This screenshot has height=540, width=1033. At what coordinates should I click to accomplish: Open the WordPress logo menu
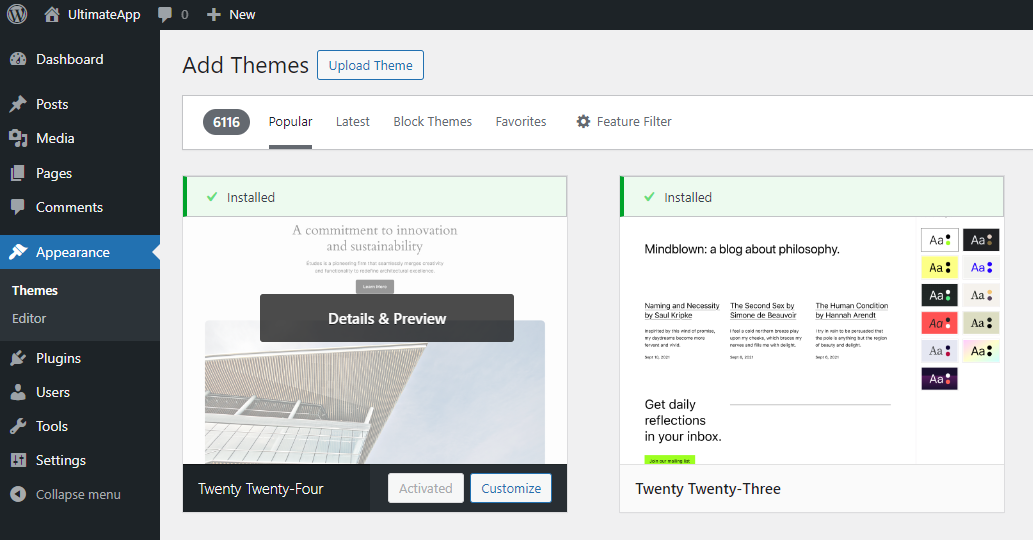17,14
